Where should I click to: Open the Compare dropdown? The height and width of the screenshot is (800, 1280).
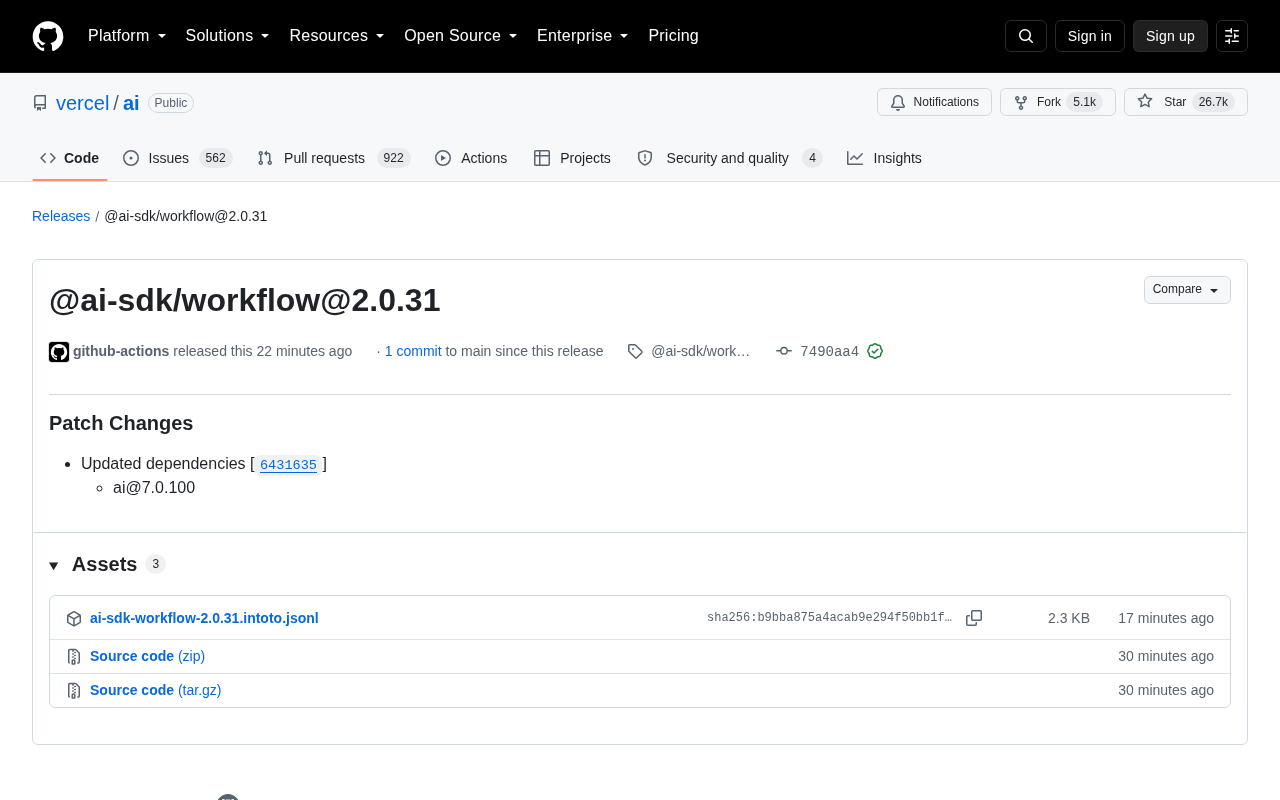pos(1187,290)
